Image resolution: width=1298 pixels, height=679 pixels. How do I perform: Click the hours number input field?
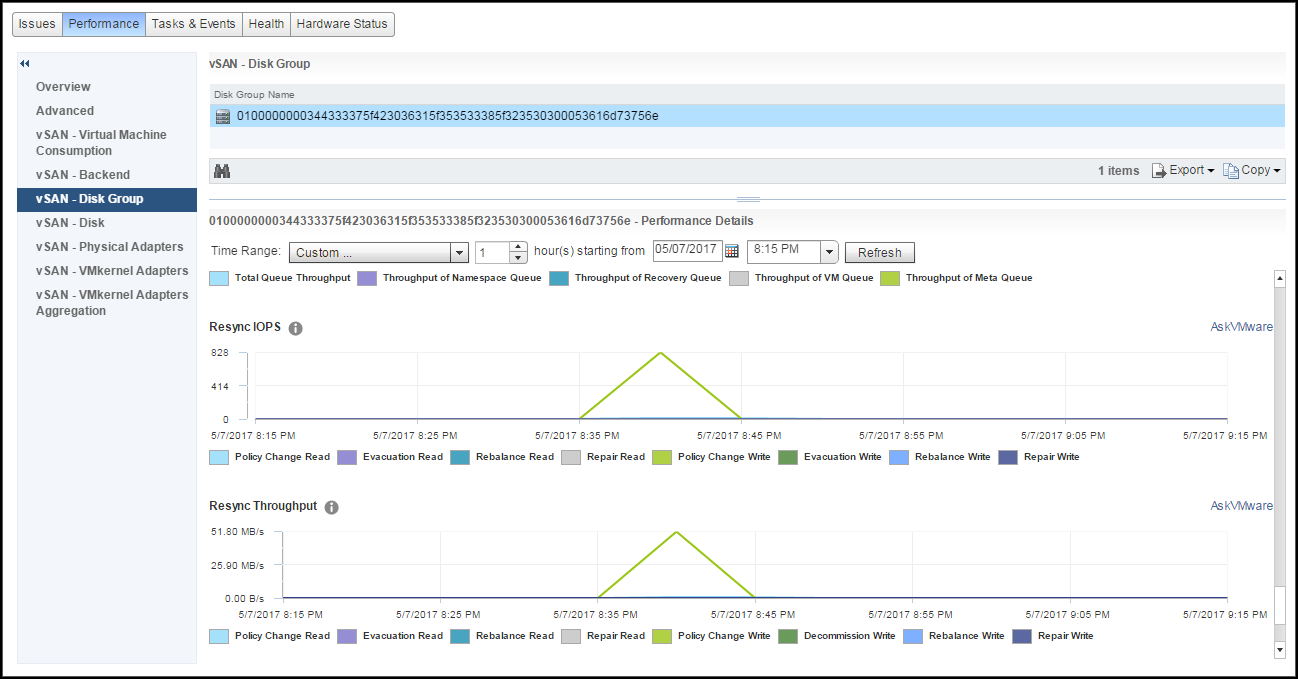tap(493, 252)
